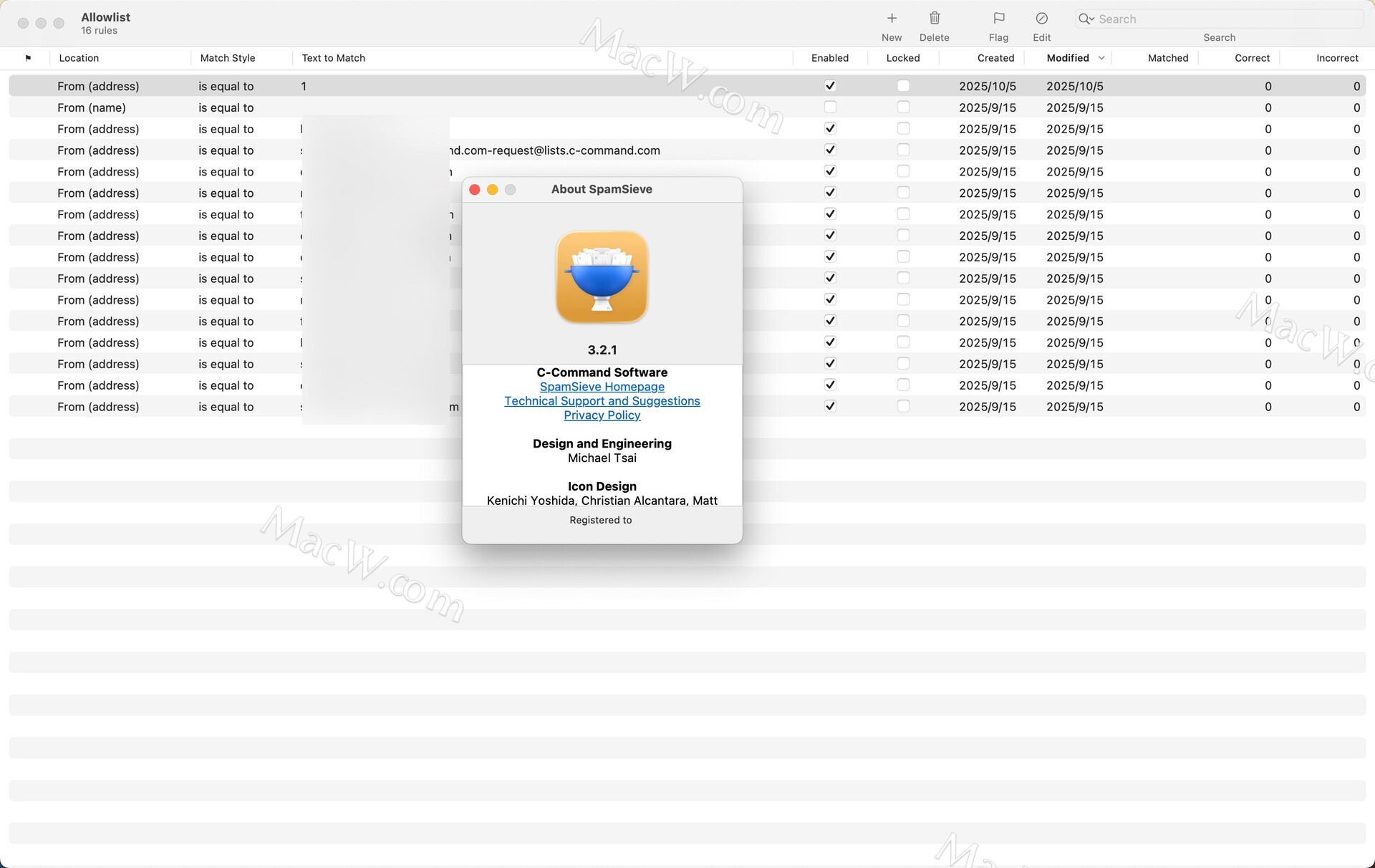Sort by the Location column header
The height and width of the screenshot is (868, 1375).
pyautogui.click(x=79, y=58)
